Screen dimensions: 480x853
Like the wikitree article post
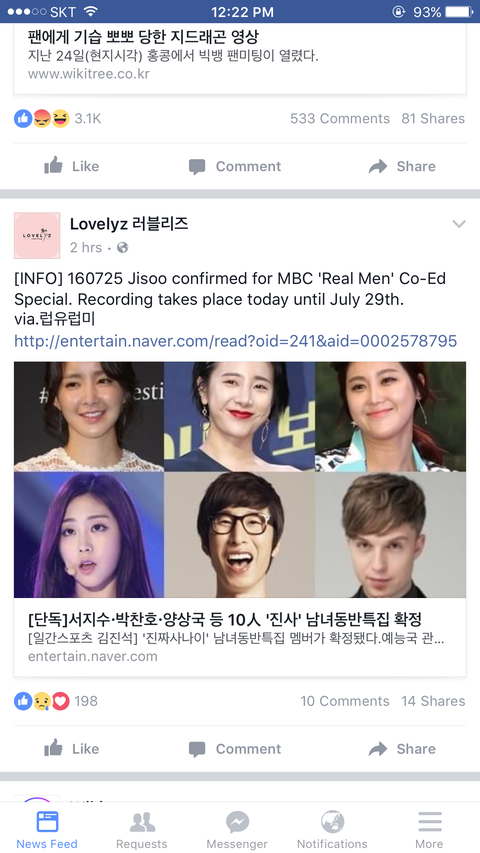(x=71, y=166)
